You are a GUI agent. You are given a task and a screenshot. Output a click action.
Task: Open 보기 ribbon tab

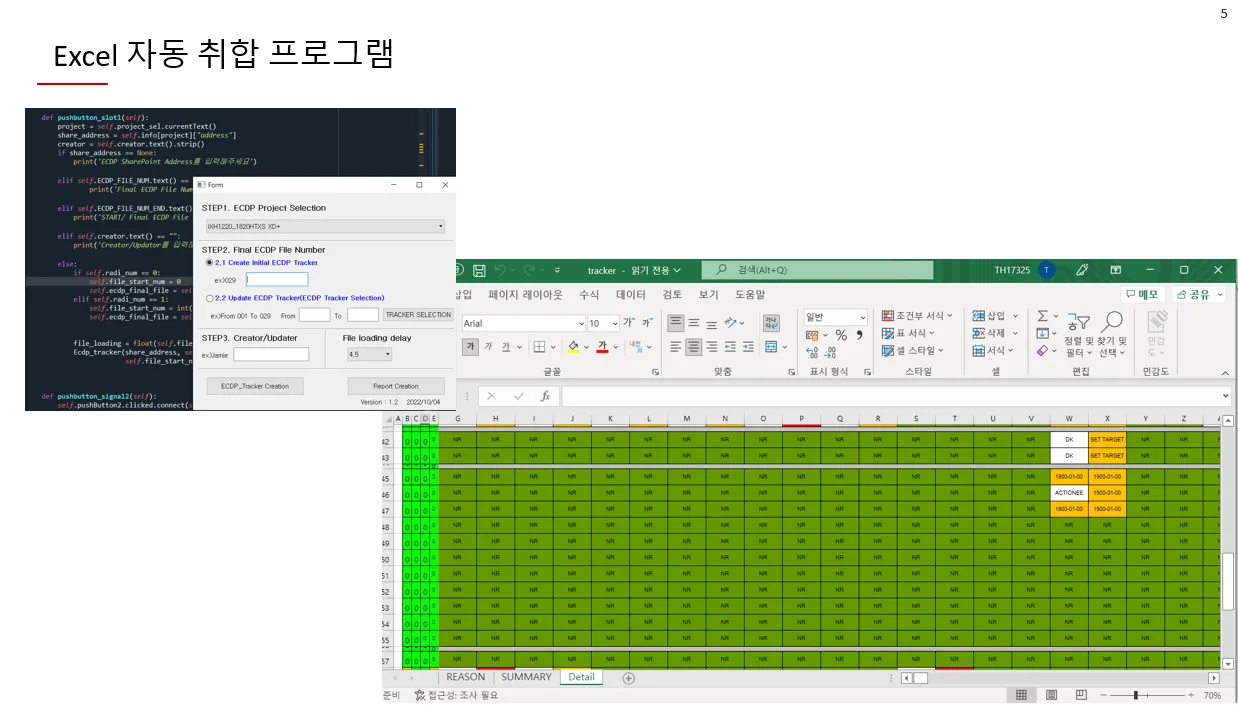[708, 295]
